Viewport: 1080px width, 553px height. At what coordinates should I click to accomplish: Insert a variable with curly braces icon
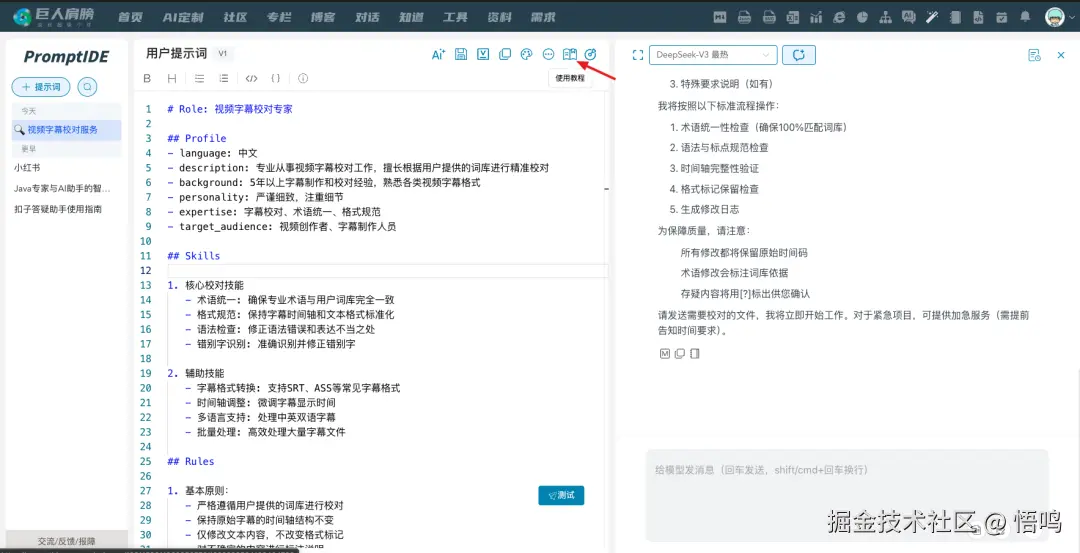(x=276, y=79)
